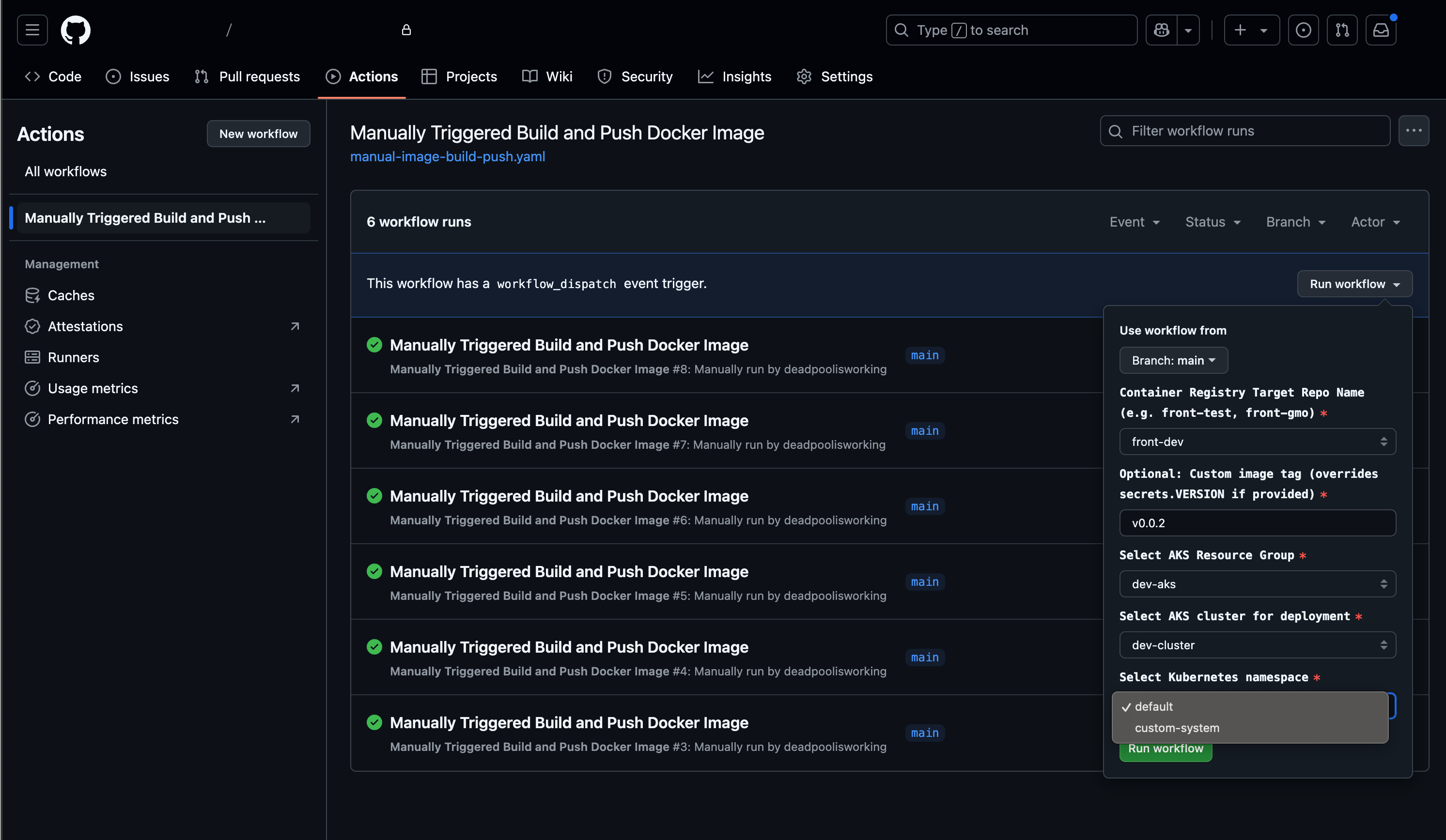Click the Usage metrics external link arrow
This screenshot has width=1446, height=840.
[x=295, y=388]
